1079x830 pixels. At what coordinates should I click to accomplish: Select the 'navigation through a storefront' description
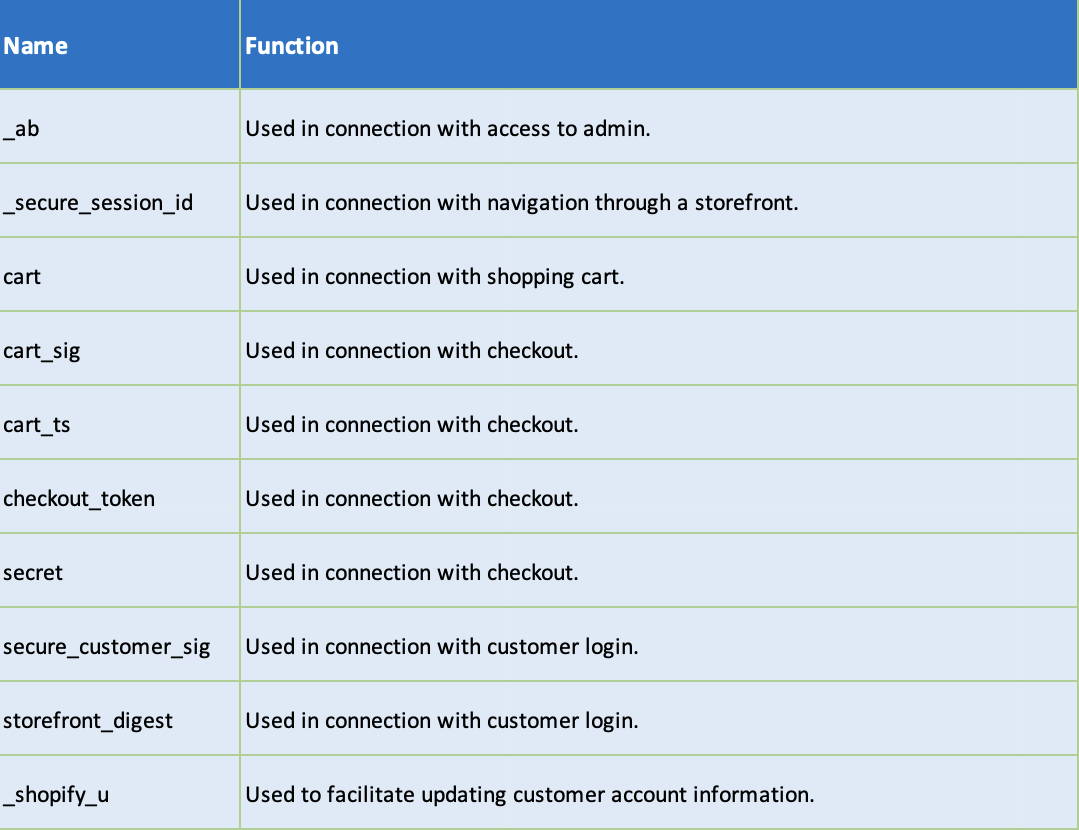[x=522, y=203]
